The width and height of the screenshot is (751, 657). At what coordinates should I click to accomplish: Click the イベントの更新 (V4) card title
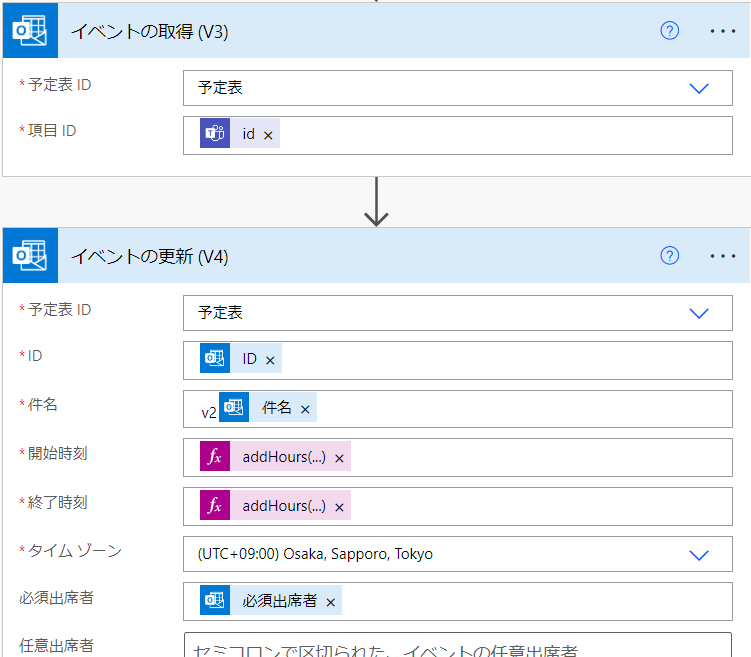150,257
